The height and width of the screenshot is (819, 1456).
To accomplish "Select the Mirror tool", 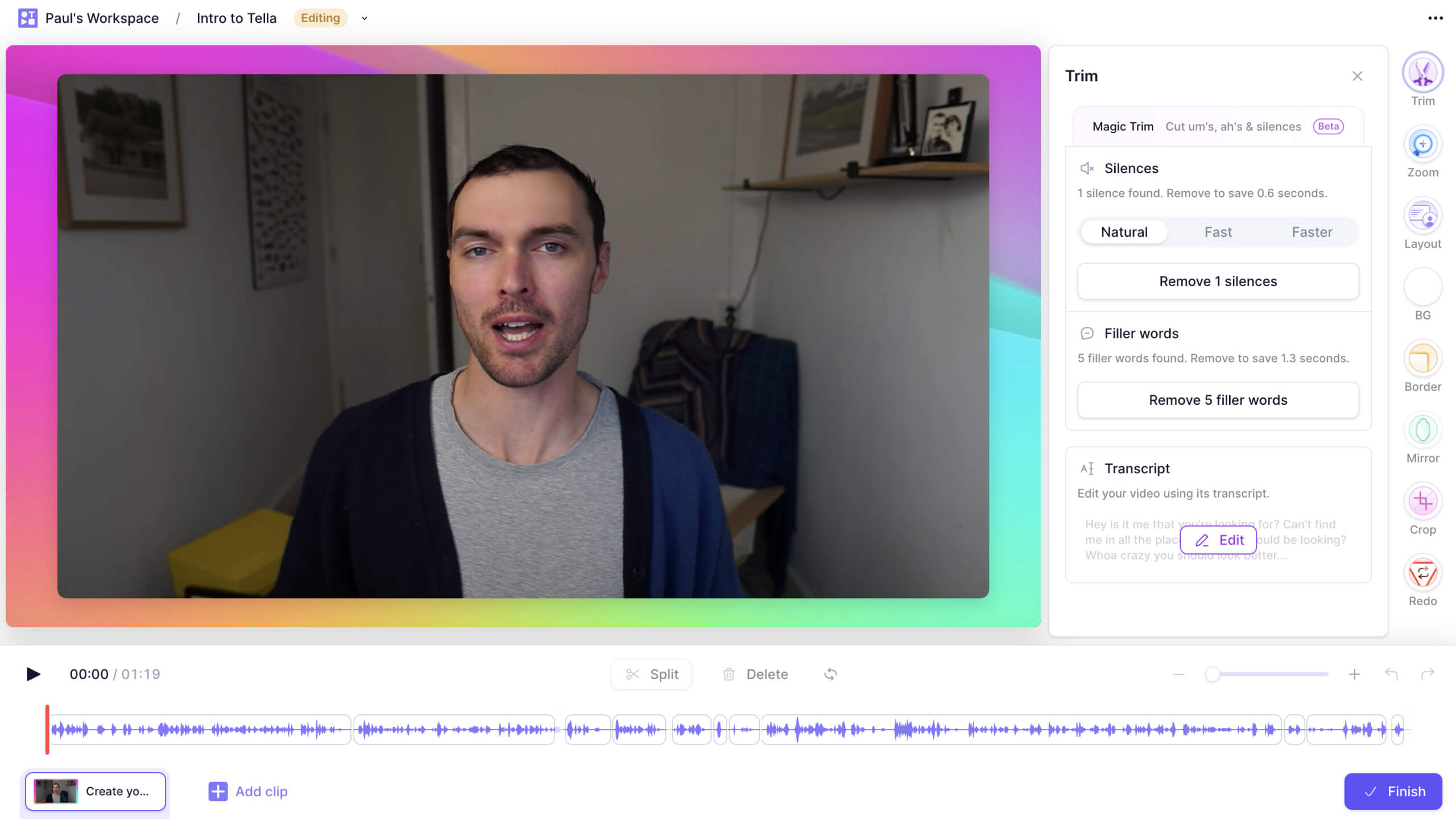I will tap(1422, 435).
